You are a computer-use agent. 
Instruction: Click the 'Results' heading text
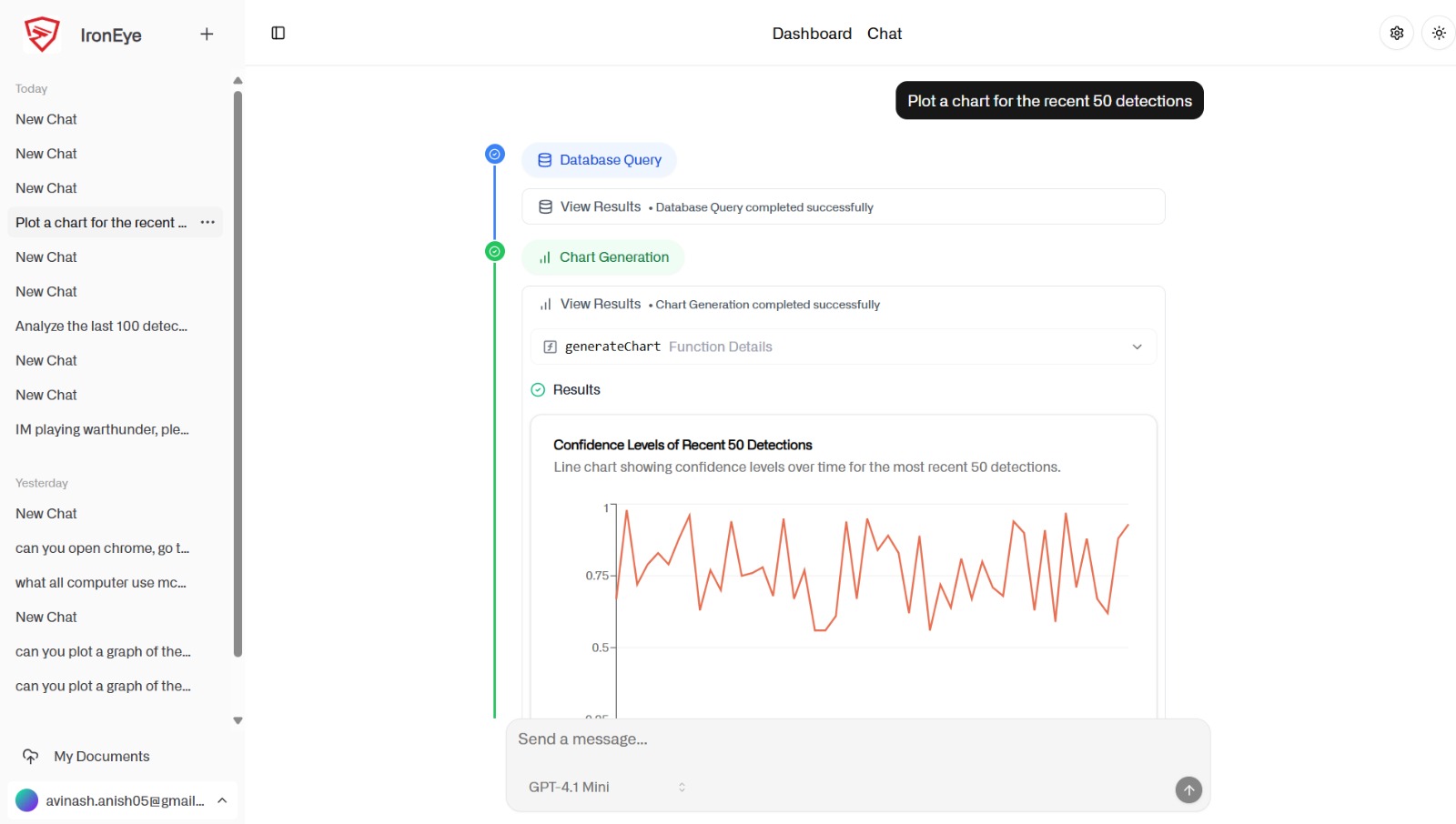coord(577,389)
